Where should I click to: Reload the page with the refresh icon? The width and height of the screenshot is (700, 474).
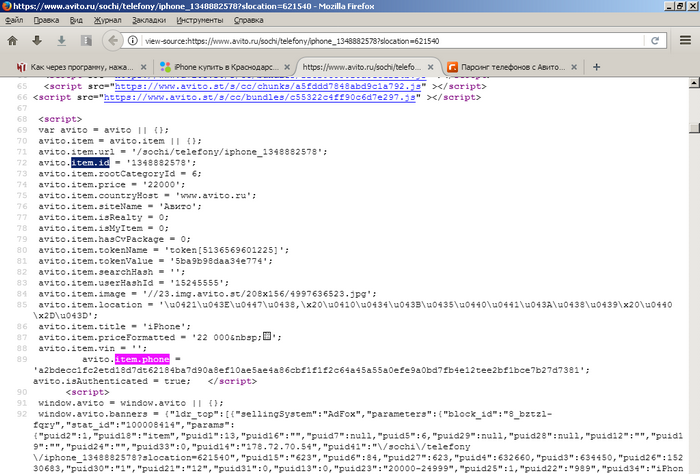tap(655, 42)
